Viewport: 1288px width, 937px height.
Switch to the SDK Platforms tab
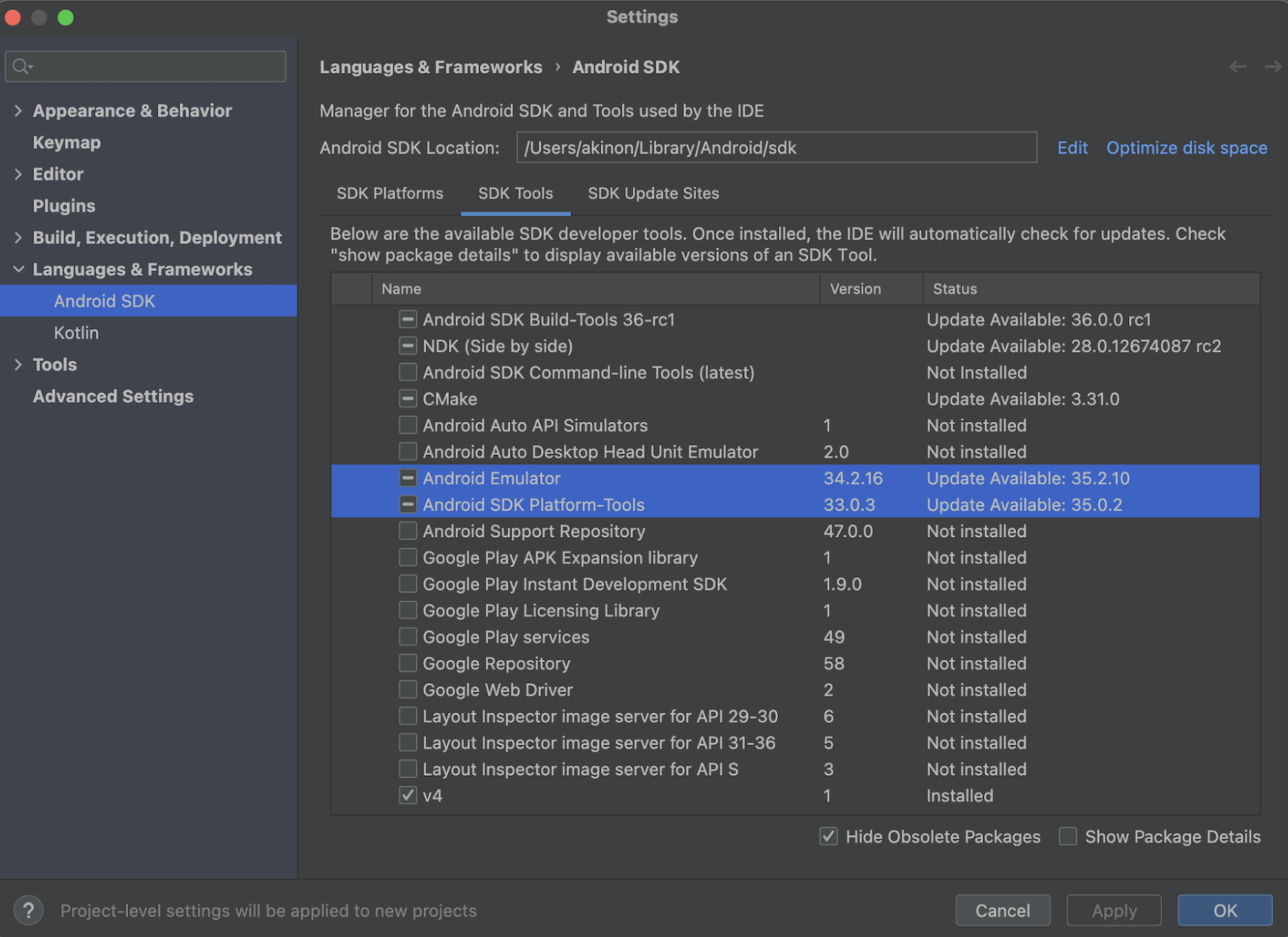click(390, 194)
